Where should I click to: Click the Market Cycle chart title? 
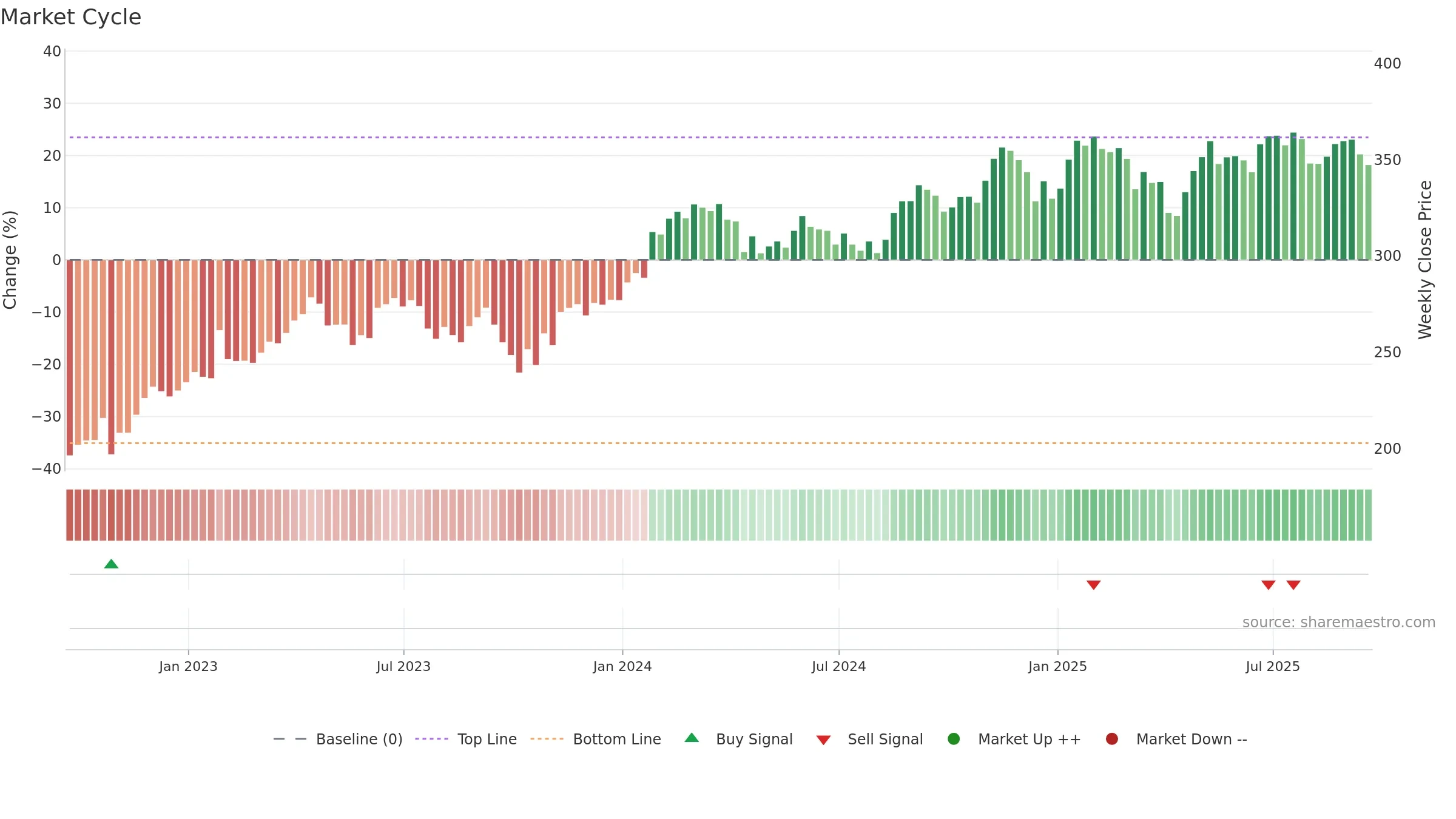71,17
